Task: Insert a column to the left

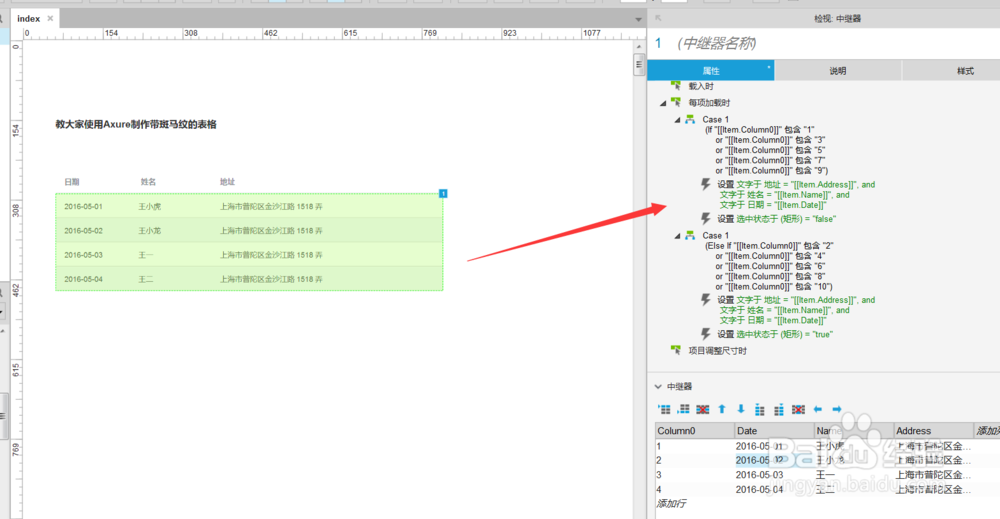Action: point(760,409)
